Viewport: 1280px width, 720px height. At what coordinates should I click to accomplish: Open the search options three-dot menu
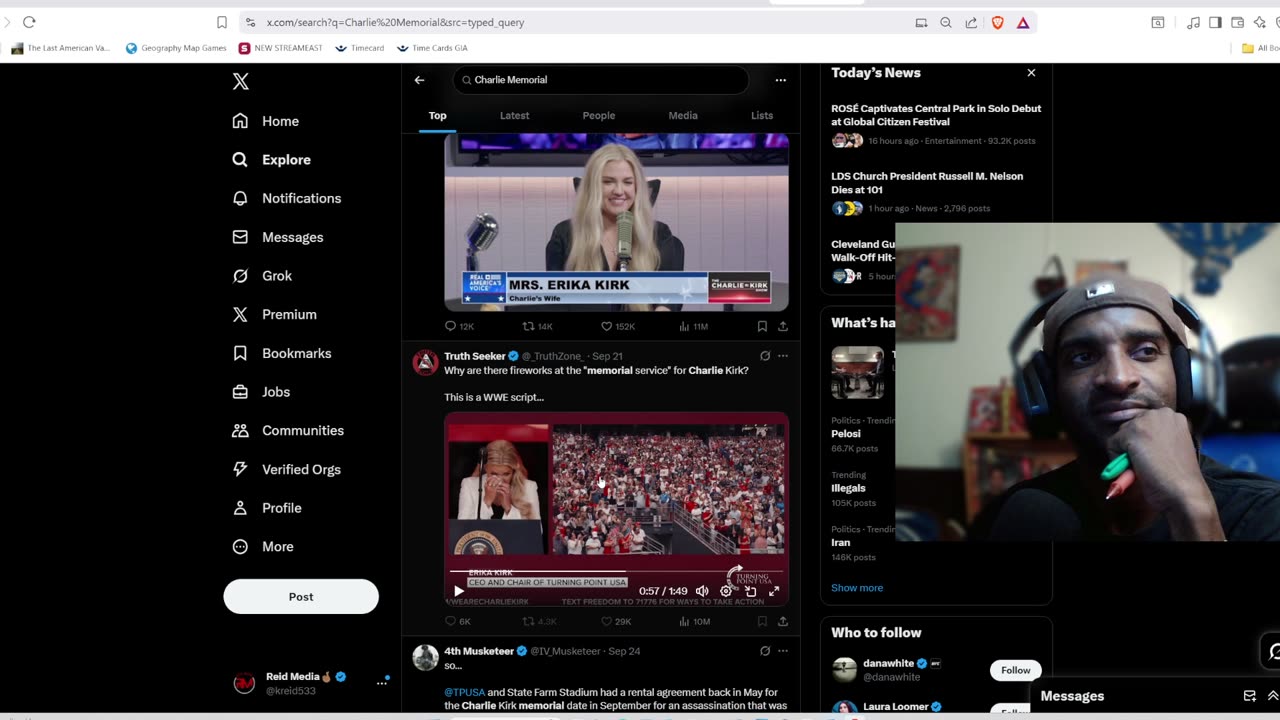pos(781,80)
